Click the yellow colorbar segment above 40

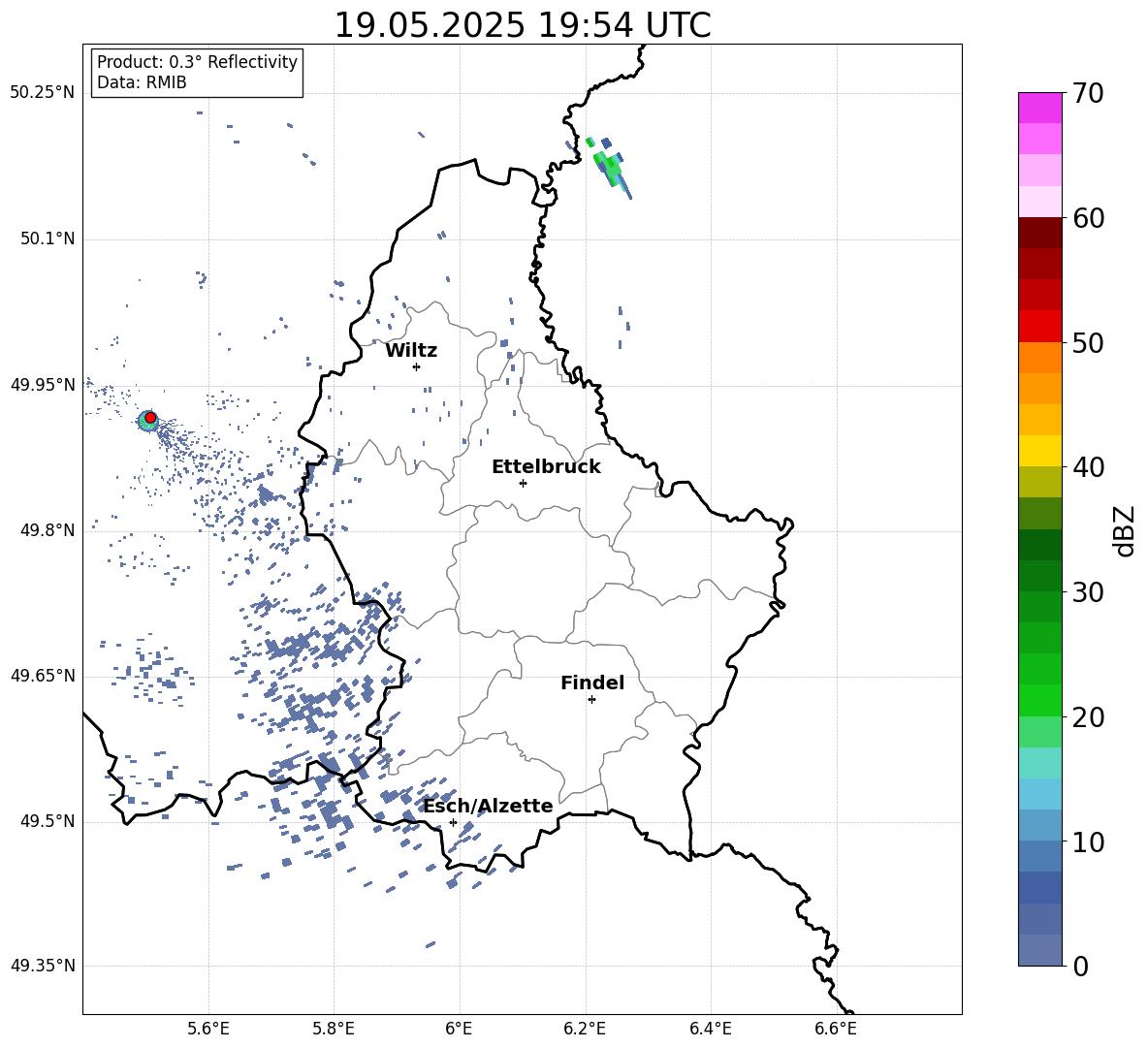click(1040, 451)
